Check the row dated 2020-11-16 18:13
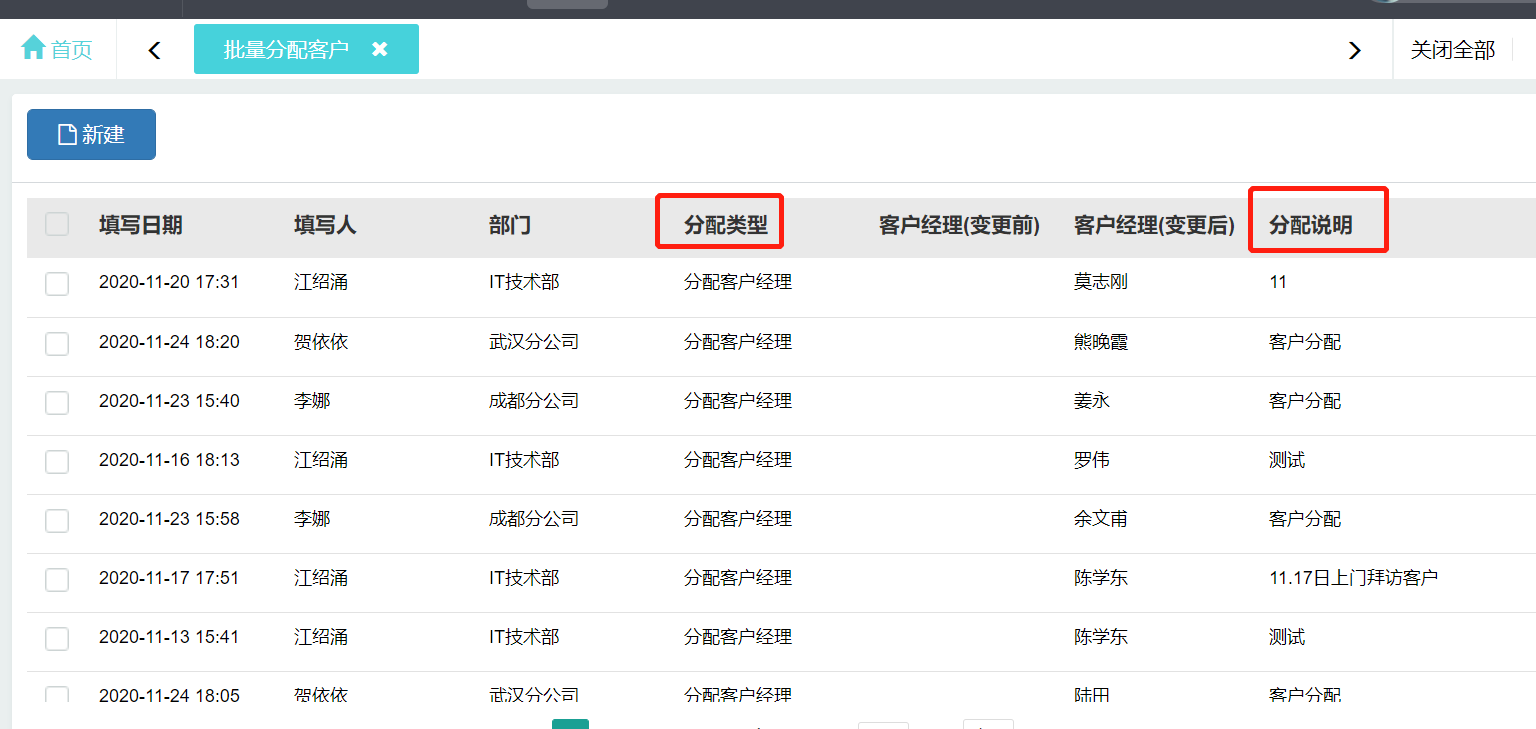 [57, 462]
